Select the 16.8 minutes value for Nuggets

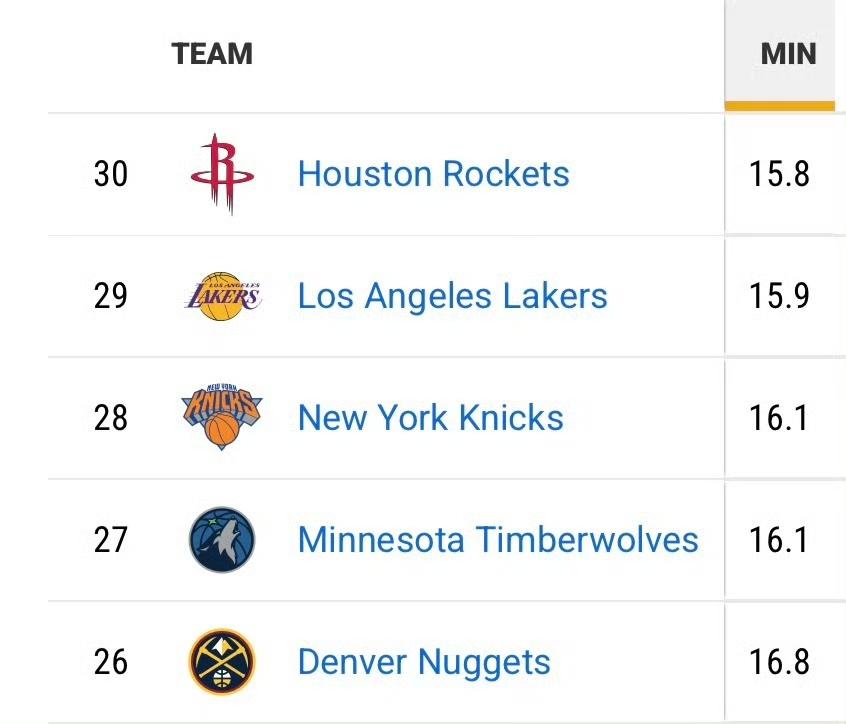tap(779, 662)
